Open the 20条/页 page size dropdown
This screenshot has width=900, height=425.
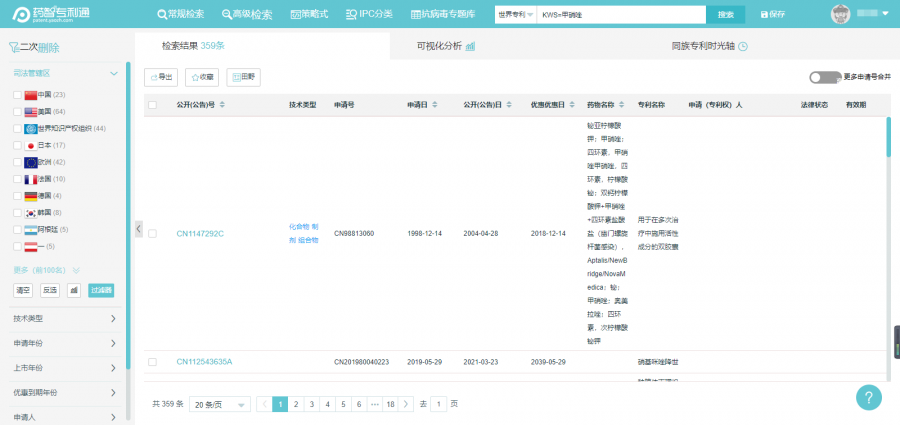pos(220,404)
